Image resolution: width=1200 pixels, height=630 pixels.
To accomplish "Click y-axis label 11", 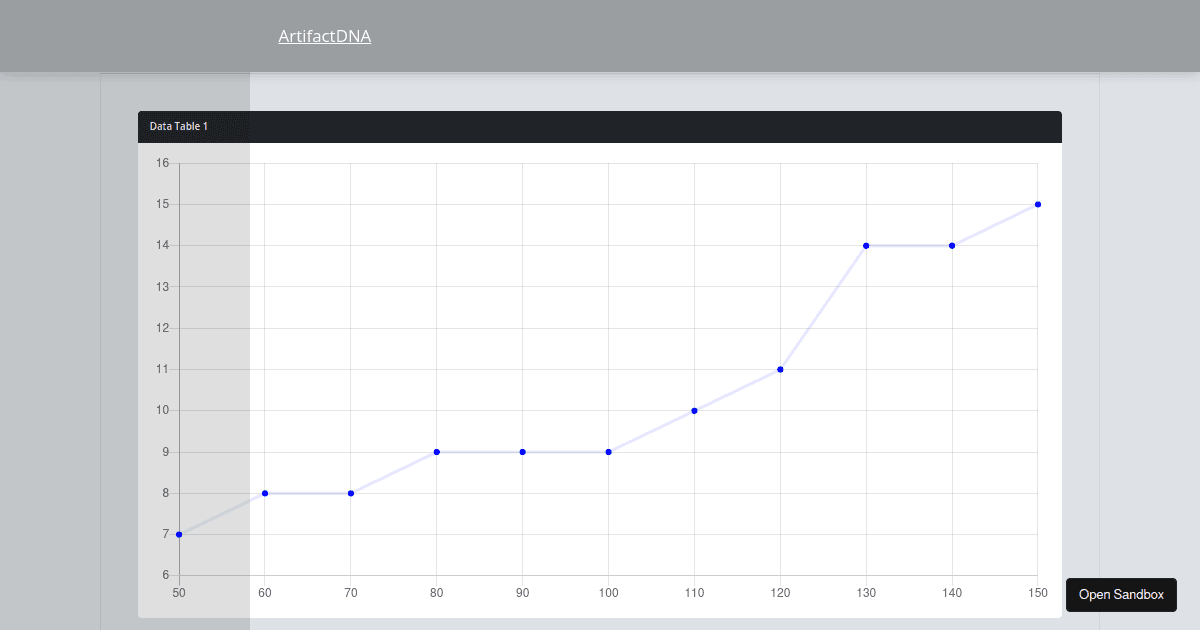I will tap(163, 369).
